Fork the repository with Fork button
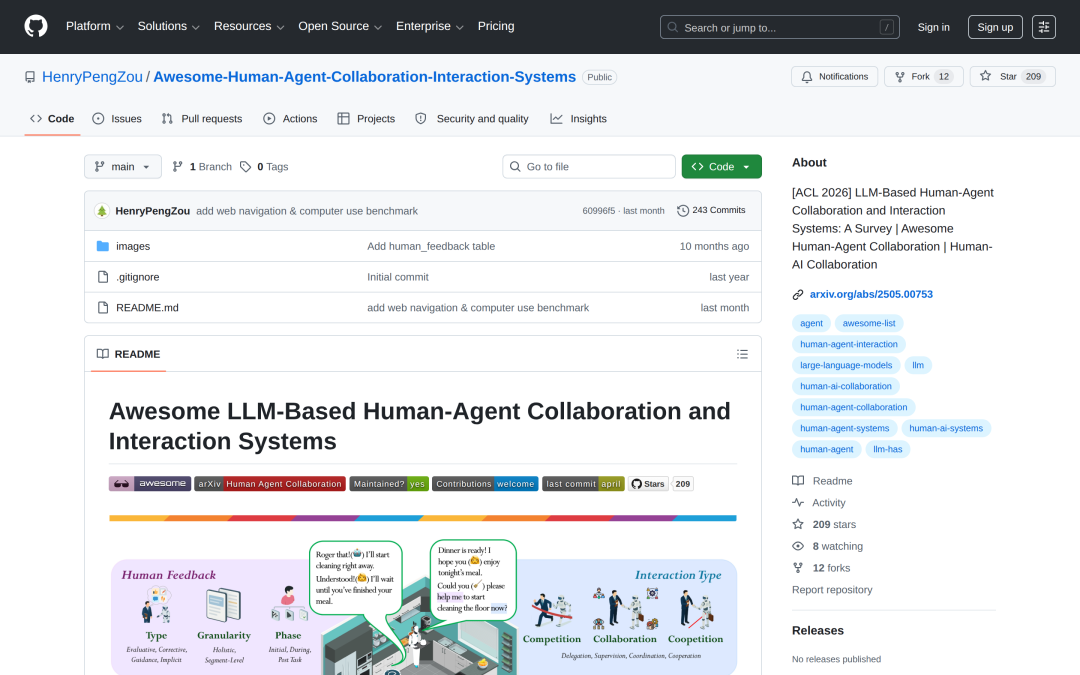 [x=923, y=76]
